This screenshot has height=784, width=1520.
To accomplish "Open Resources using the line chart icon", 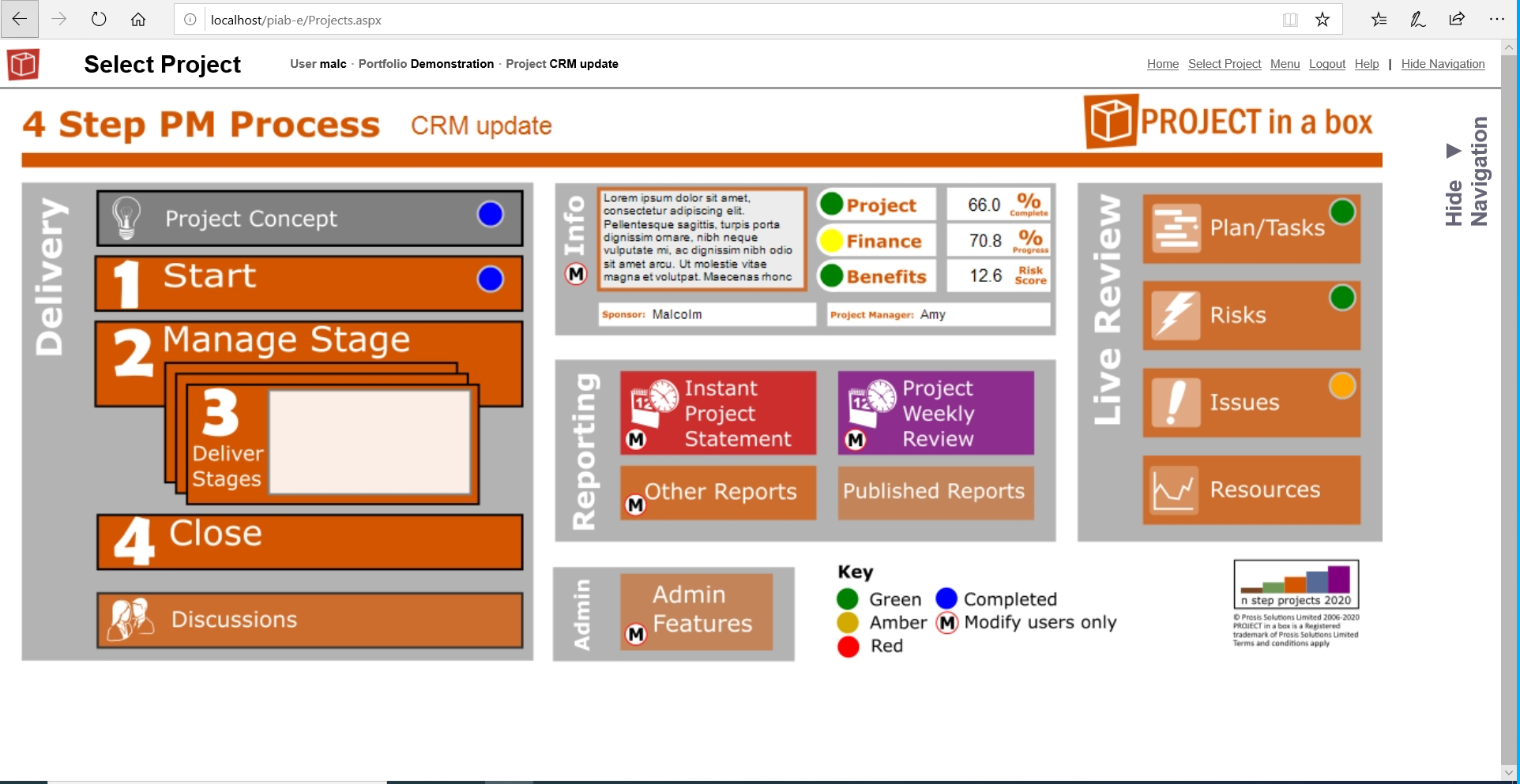I will (1174, 490).
